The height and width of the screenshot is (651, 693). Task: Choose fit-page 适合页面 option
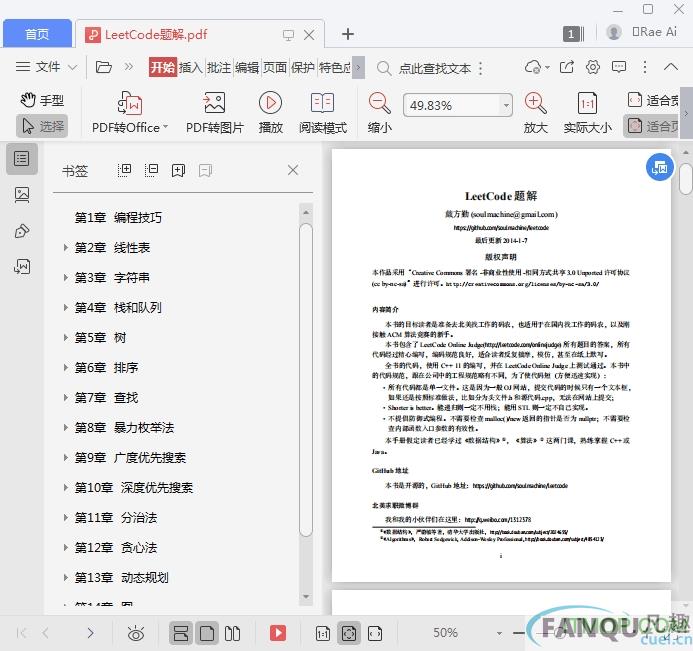651,126
